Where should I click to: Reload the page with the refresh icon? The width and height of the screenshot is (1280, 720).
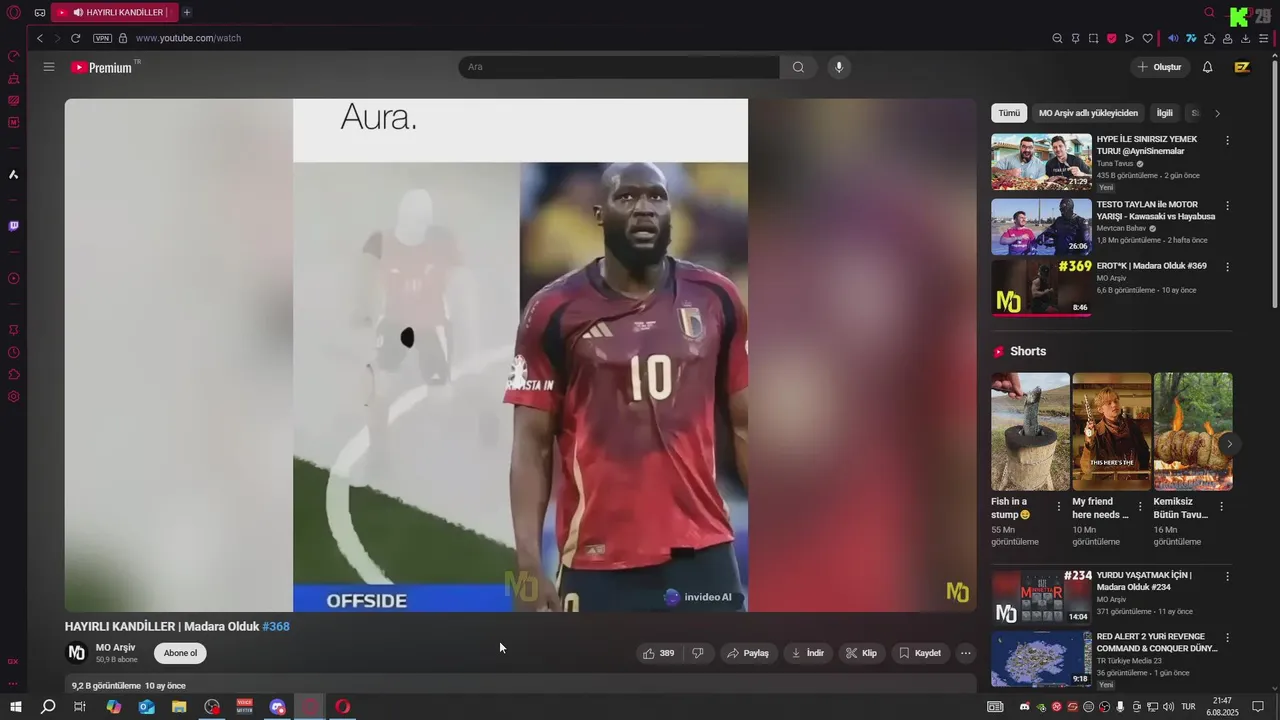pyautogui.click(x=75, y=38)
